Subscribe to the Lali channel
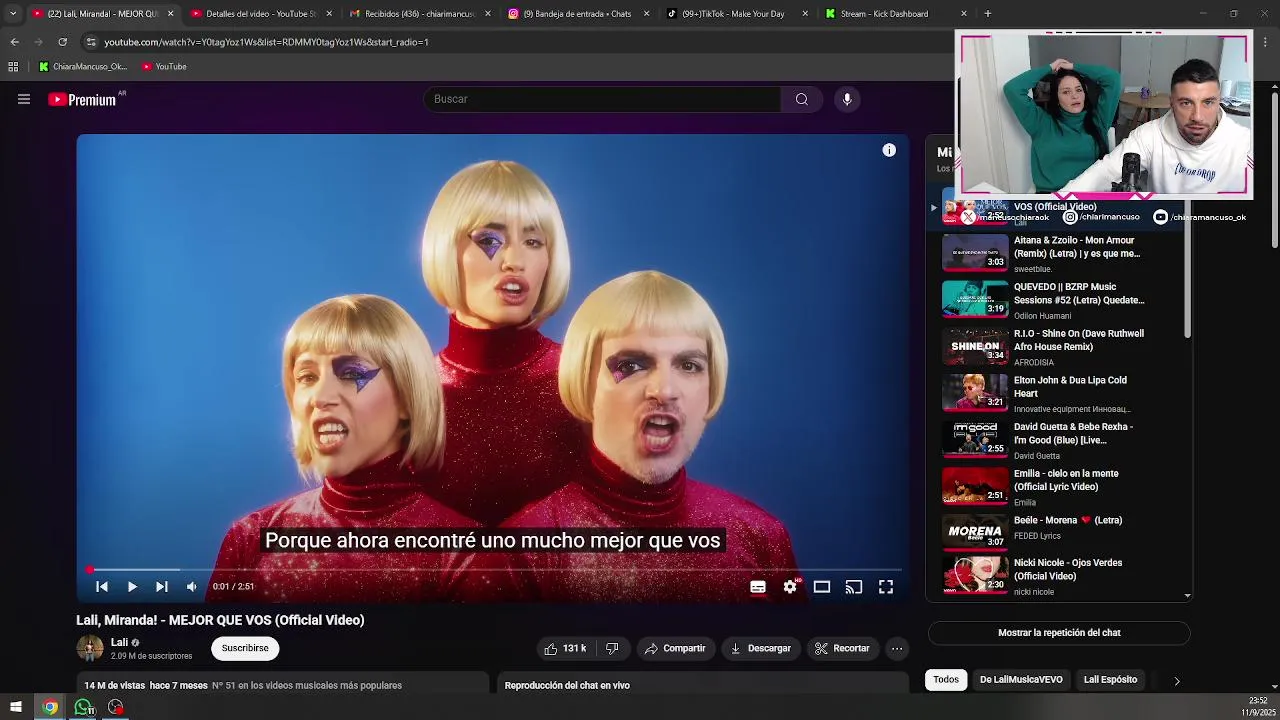 [245, 648]
